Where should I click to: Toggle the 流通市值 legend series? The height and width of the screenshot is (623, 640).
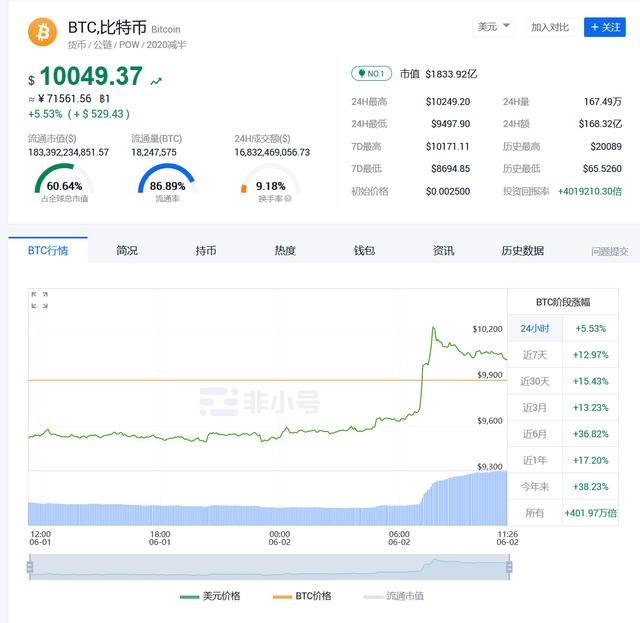coord(393,596)
